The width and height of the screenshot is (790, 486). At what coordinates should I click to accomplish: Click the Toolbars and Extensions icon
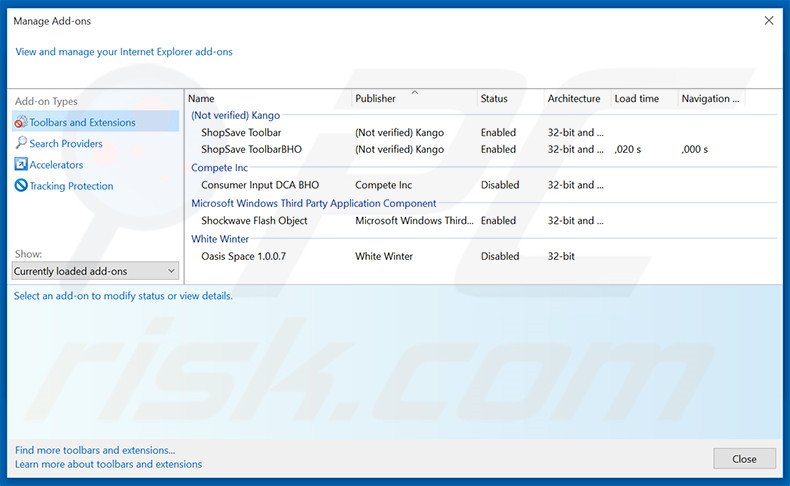pyautogui.click(x=21, y=122)
